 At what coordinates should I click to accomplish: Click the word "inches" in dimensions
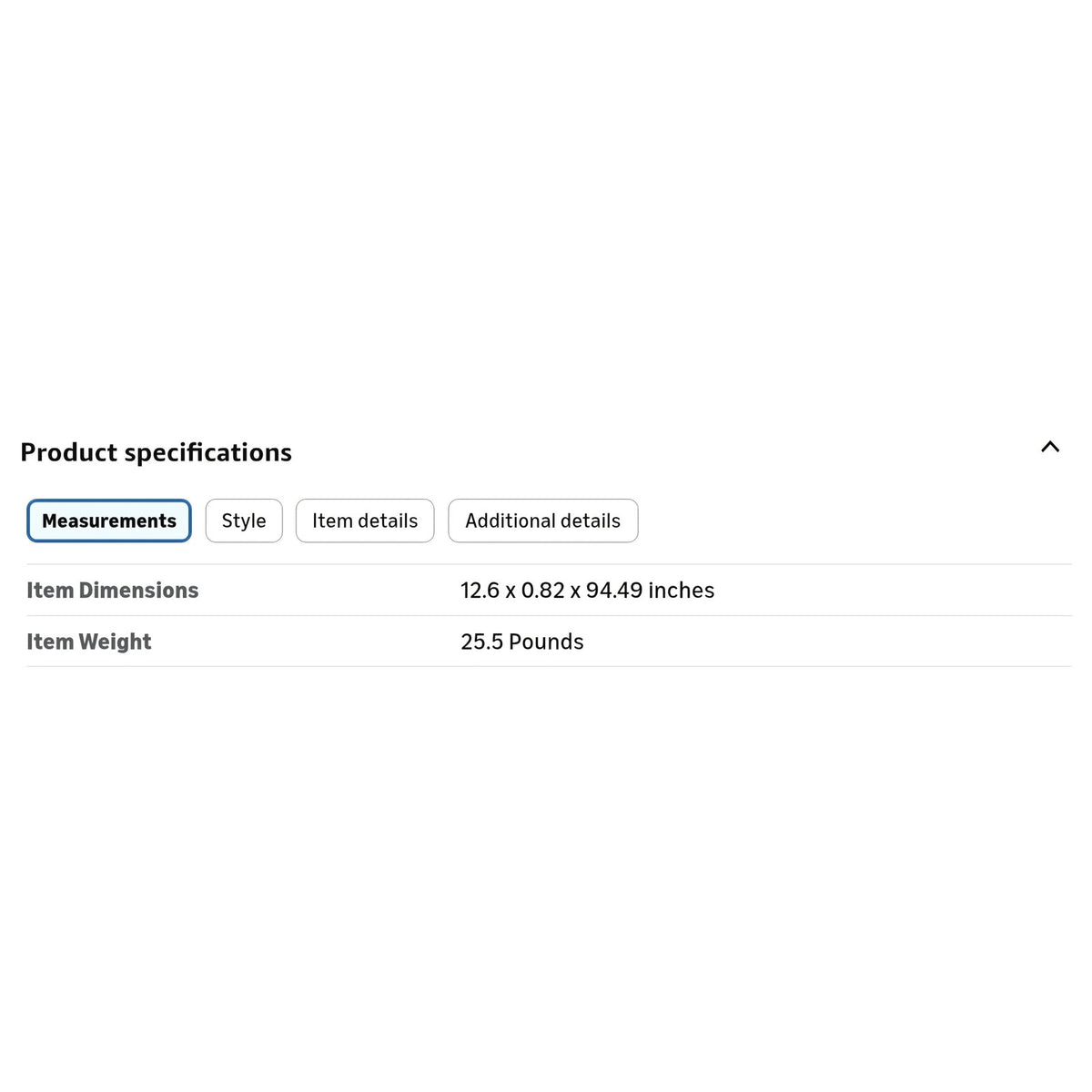682,590
